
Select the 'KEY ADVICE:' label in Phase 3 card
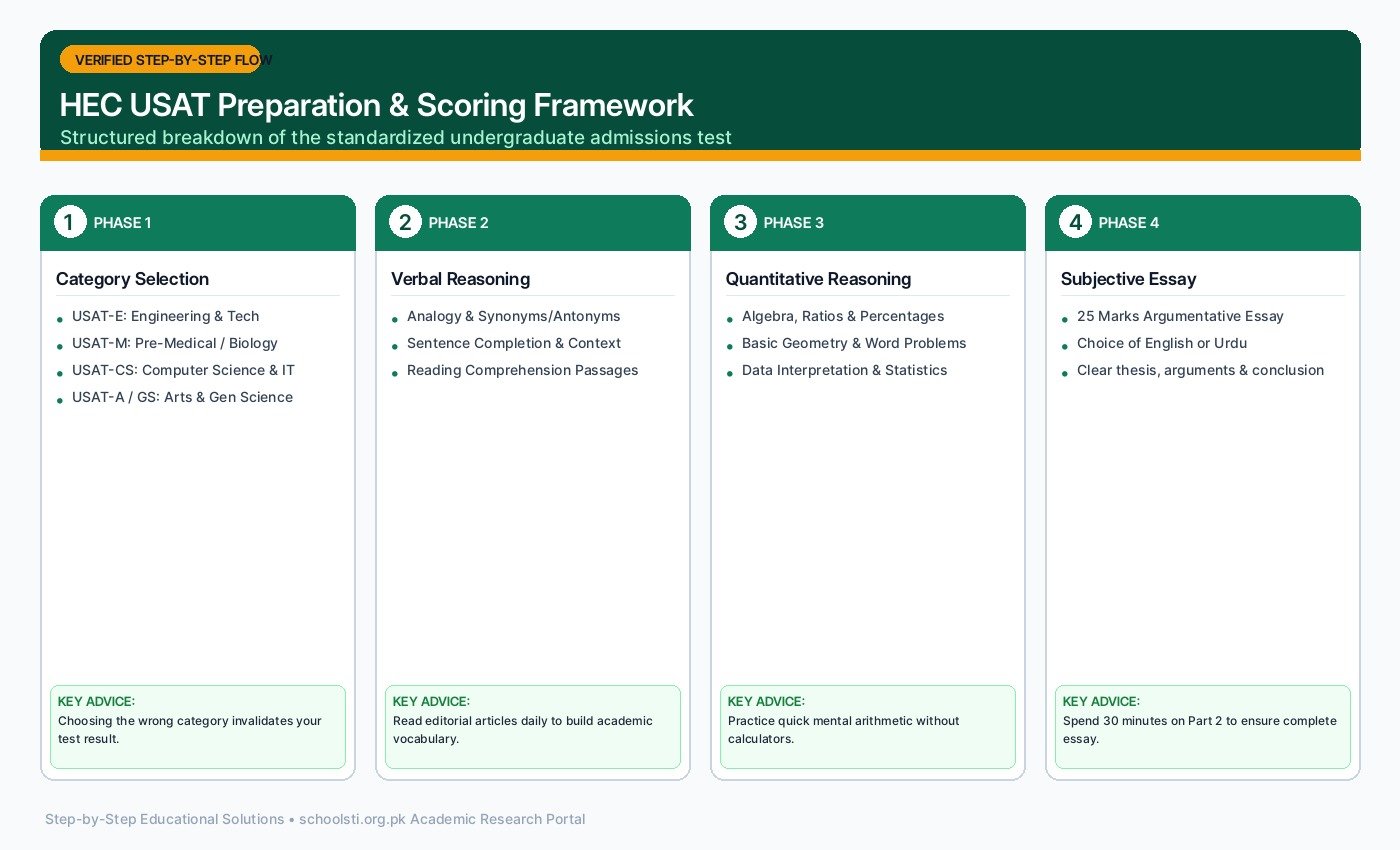point(766,702)
